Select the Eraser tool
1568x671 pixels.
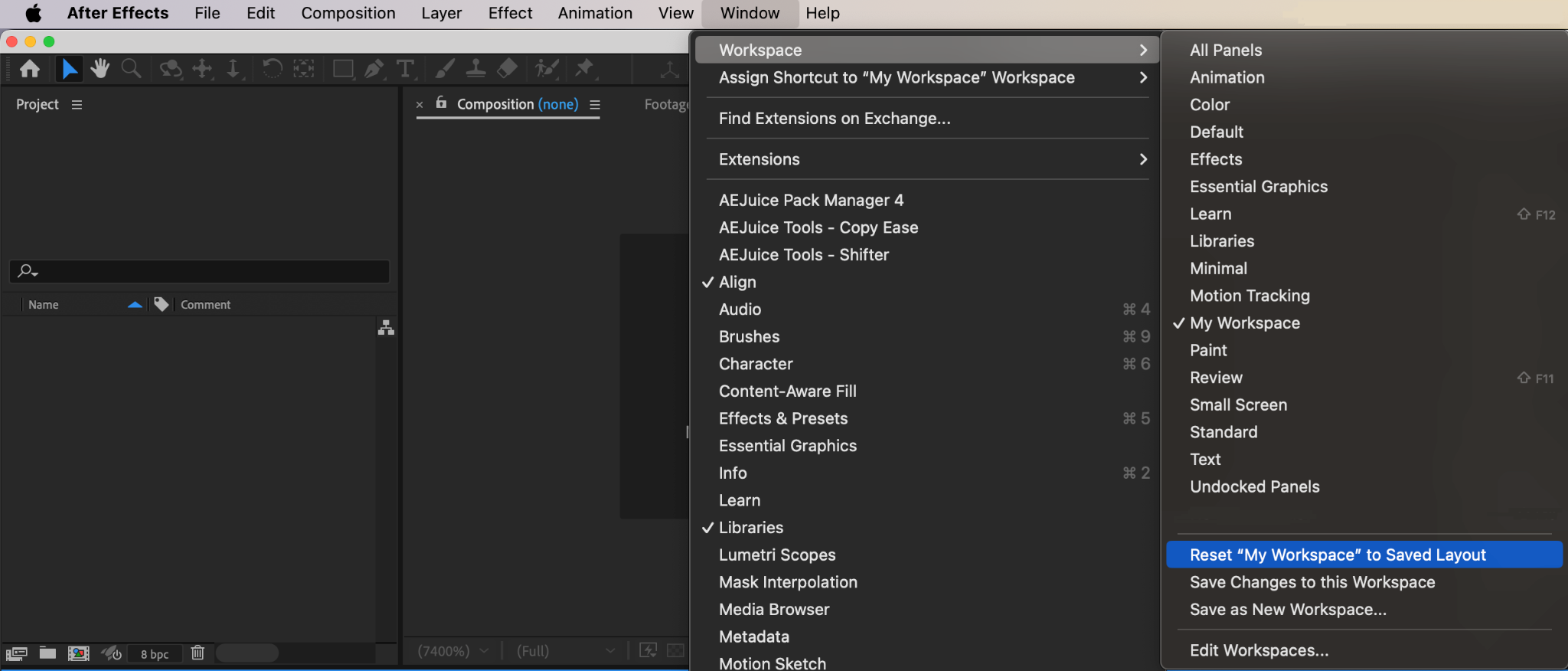pos(507,69)
